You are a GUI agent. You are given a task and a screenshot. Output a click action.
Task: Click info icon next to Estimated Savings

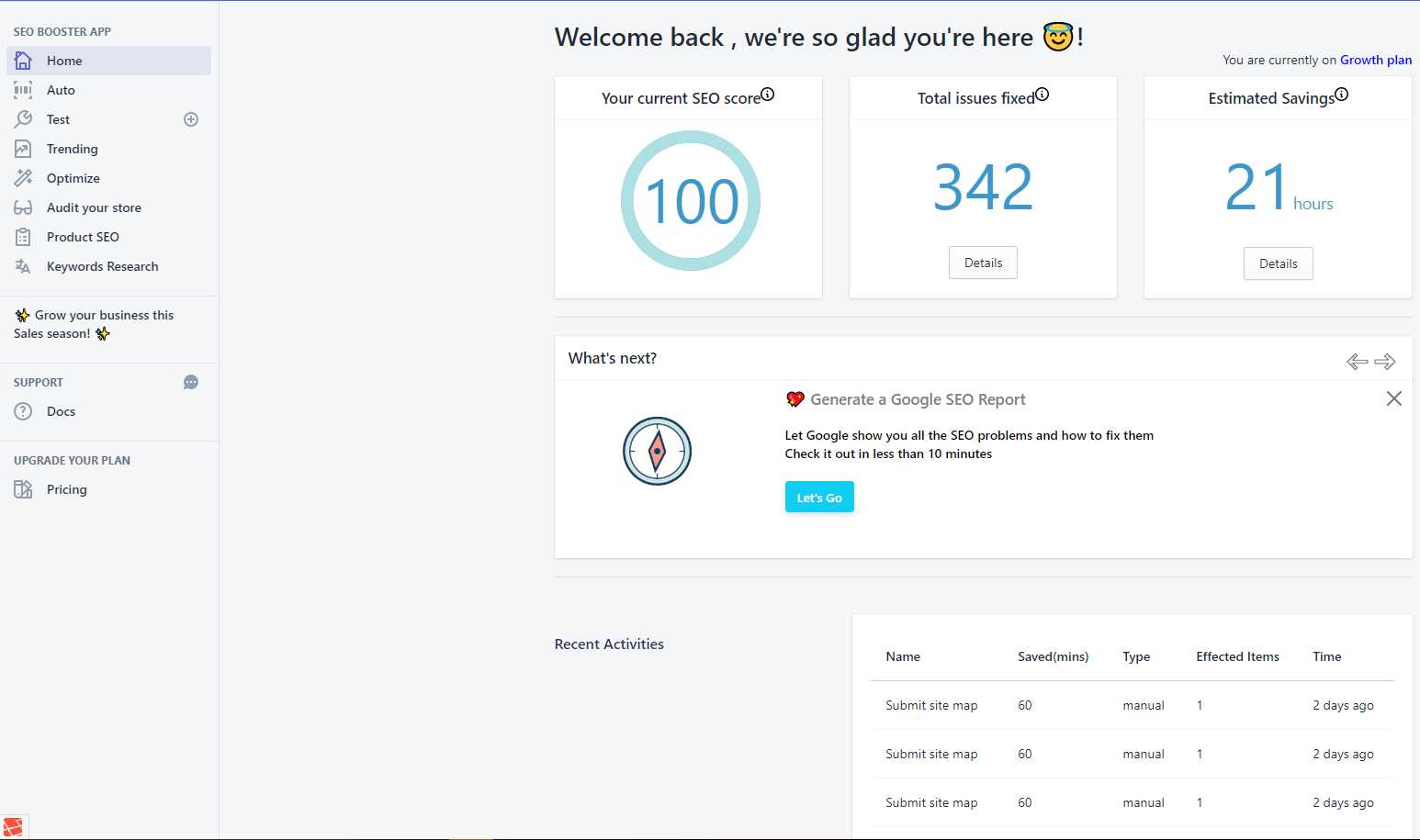(1342, 94)
